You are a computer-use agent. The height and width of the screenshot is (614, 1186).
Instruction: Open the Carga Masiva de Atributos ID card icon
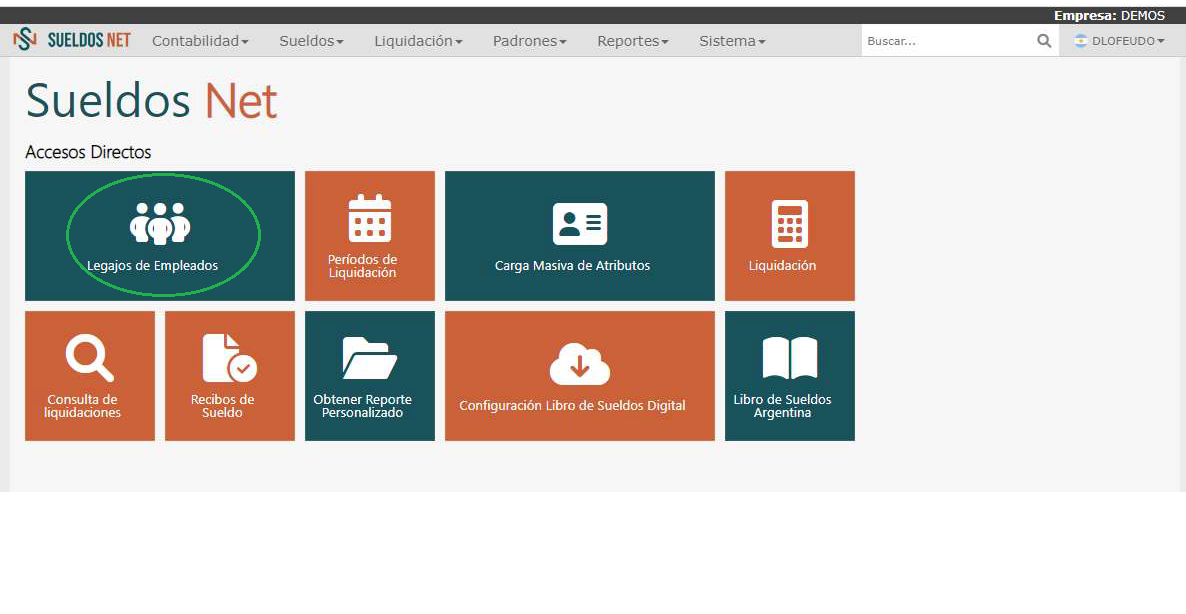(x=580, y=224)
